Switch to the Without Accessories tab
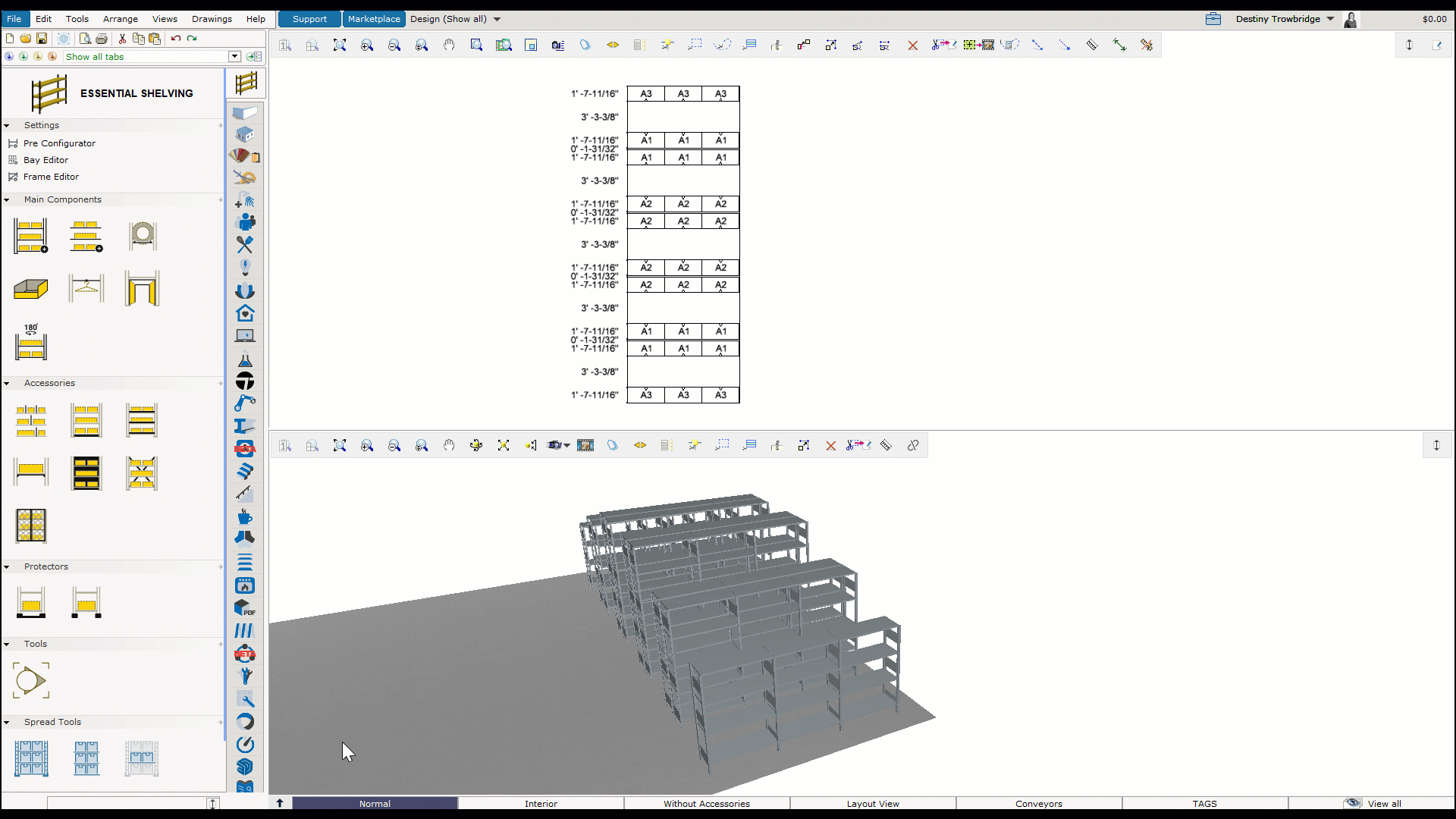Screen dimensions: 1456x819 707,804
